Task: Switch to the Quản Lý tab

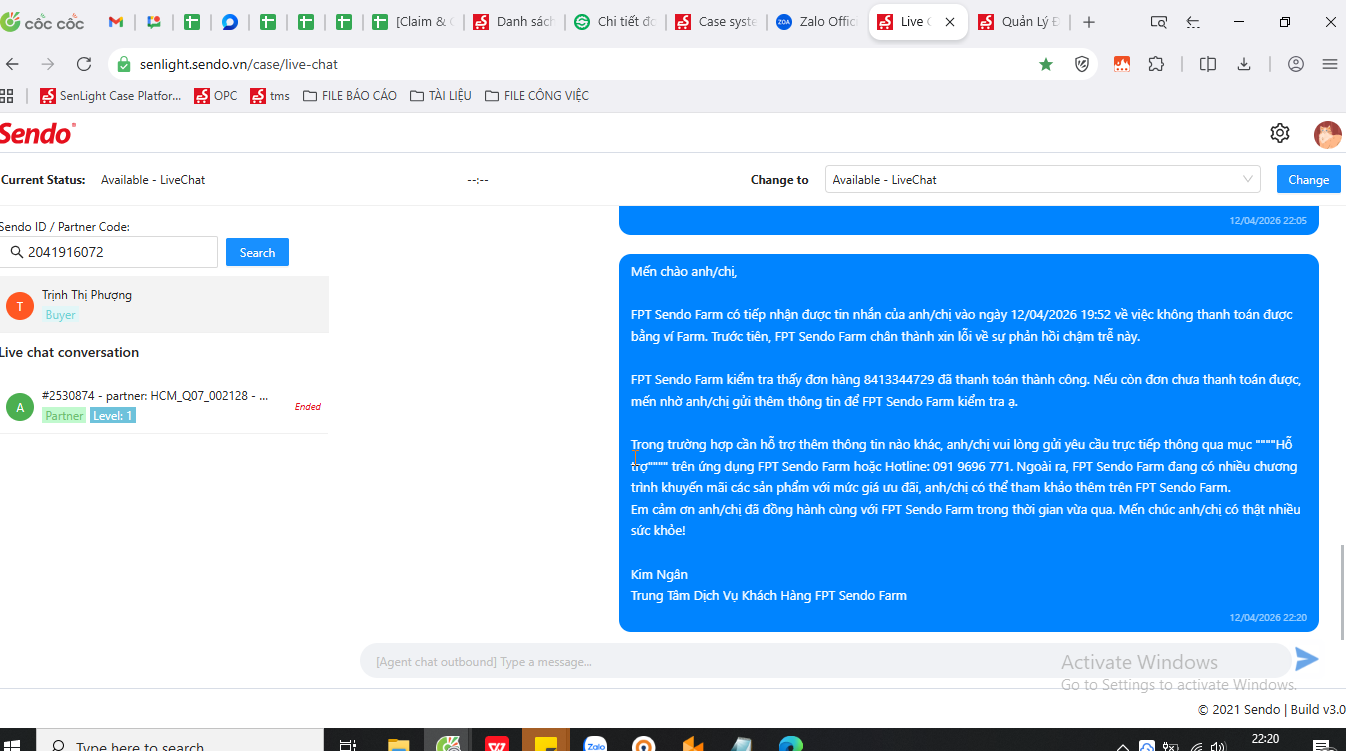Action: pyautogui.click(x=1019, y=22)
